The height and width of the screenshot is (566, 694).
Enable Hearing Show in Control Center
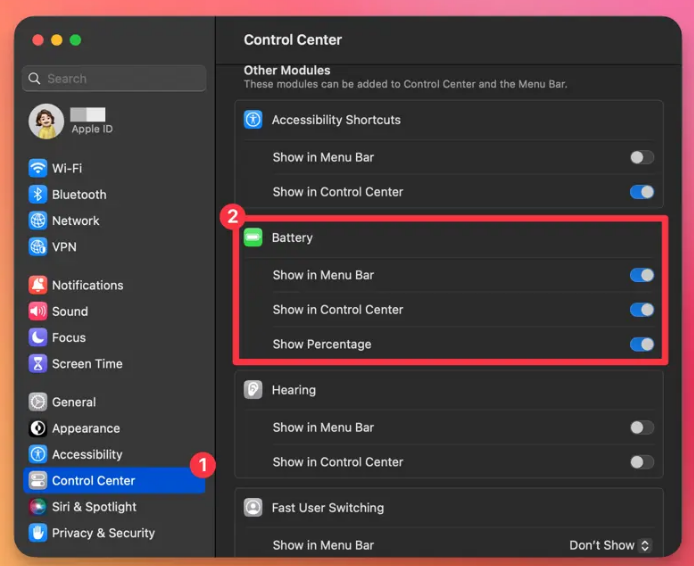click(641, 462)
